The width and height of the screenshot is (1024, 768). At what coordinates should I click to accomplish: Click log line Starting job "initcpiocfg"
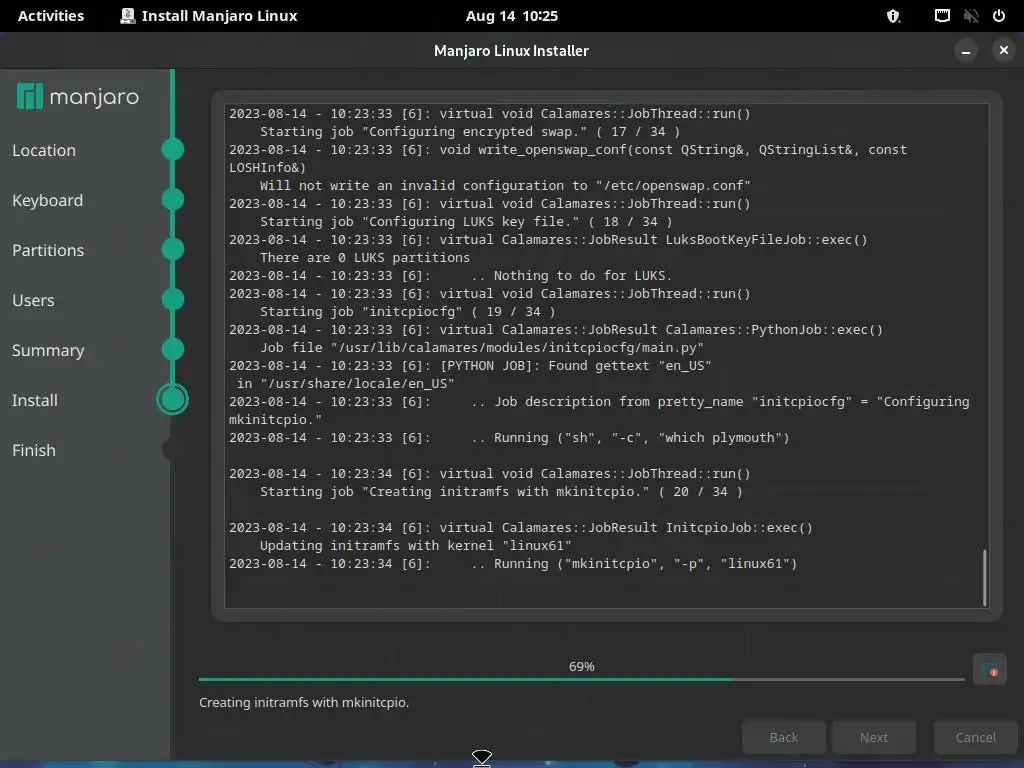click(408, 312)
